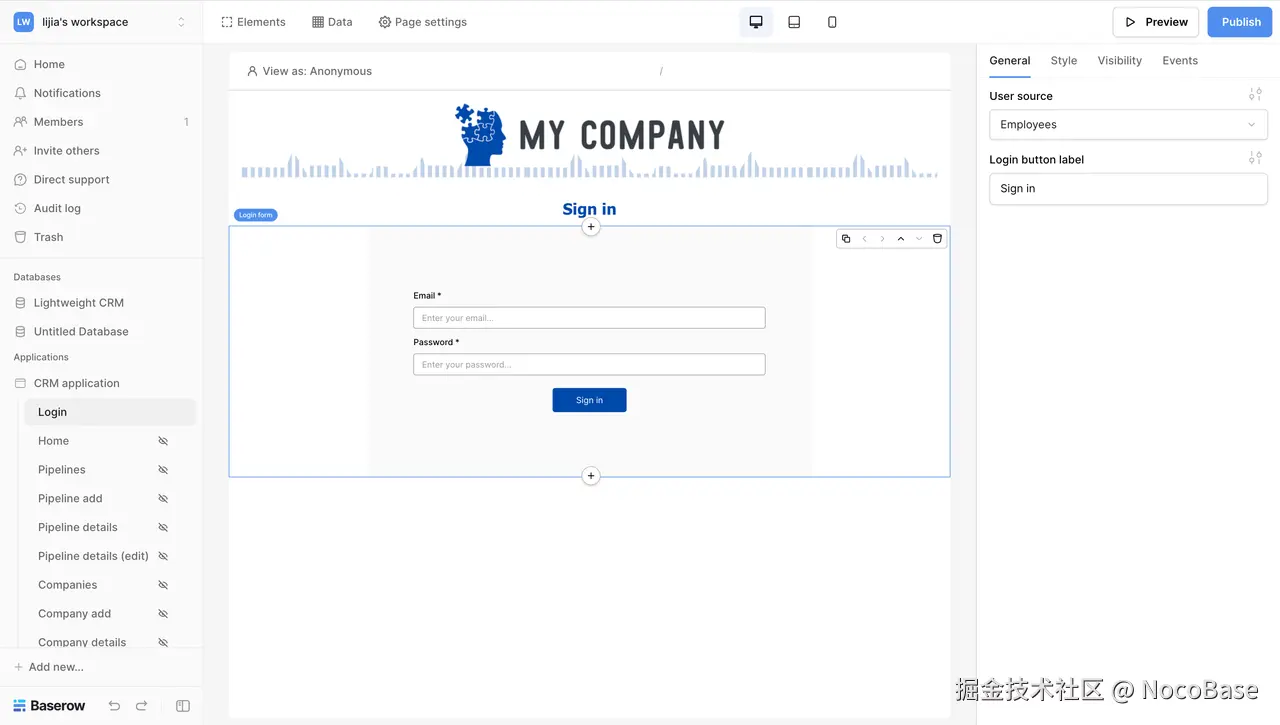Toggle visibility icon for Pipelines page

click(x=163, y=470)
